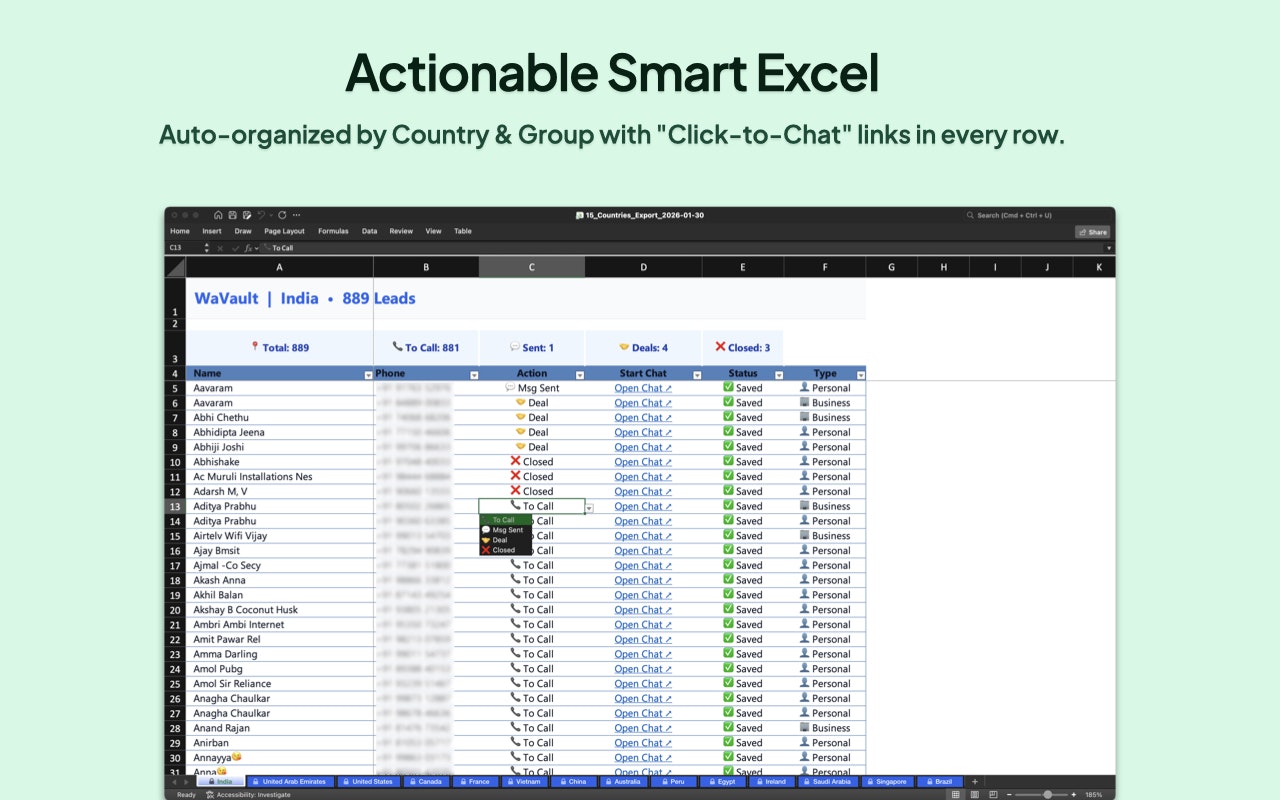Open Chat link in the Aavaram row
Screen dimensions: 1280x800
coord(642,387)
